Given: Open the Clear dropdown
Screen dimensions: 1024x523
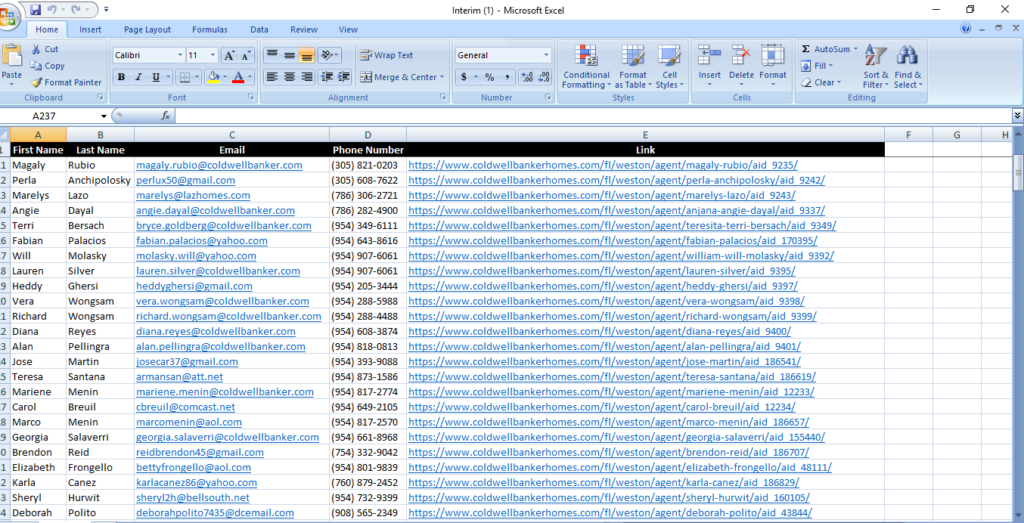Looking at the screenshot, I should 821,82.
